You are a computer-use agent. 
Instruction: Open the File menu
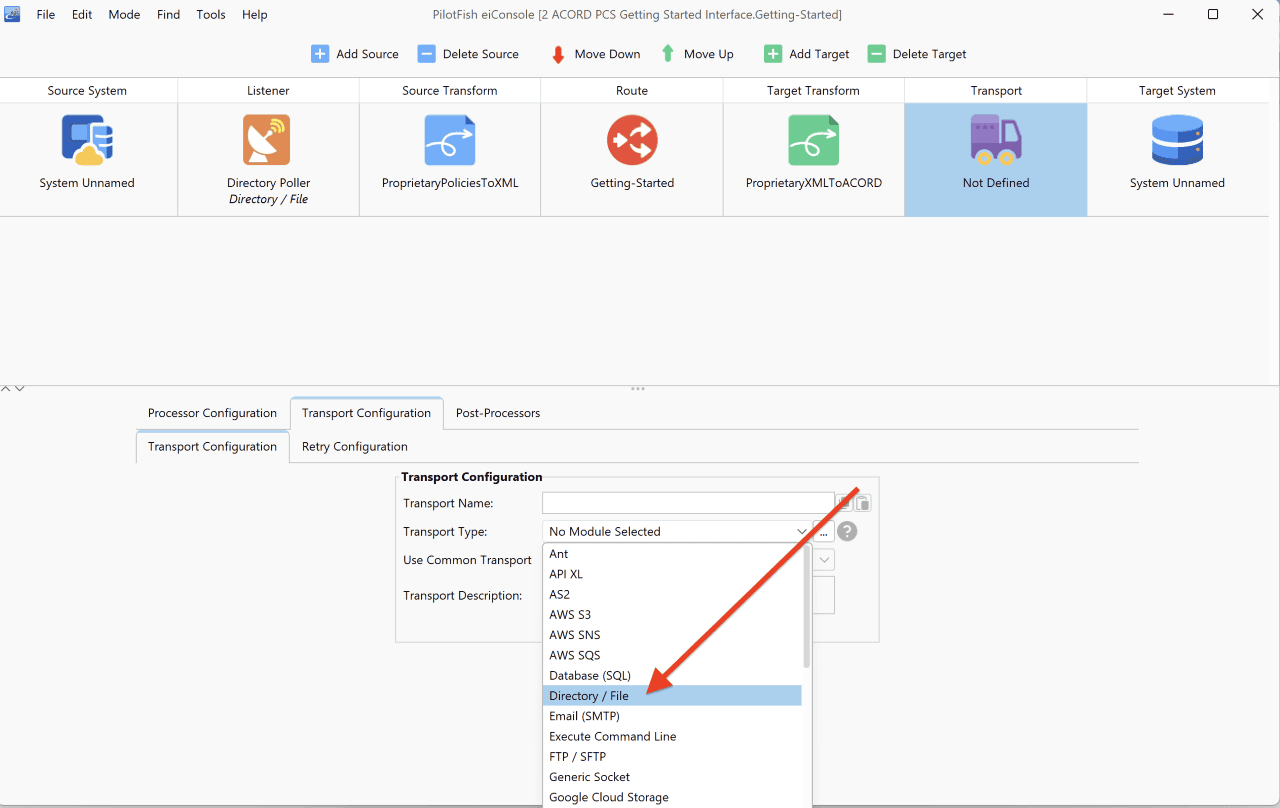pyautogui.click(x=46, y=15)
